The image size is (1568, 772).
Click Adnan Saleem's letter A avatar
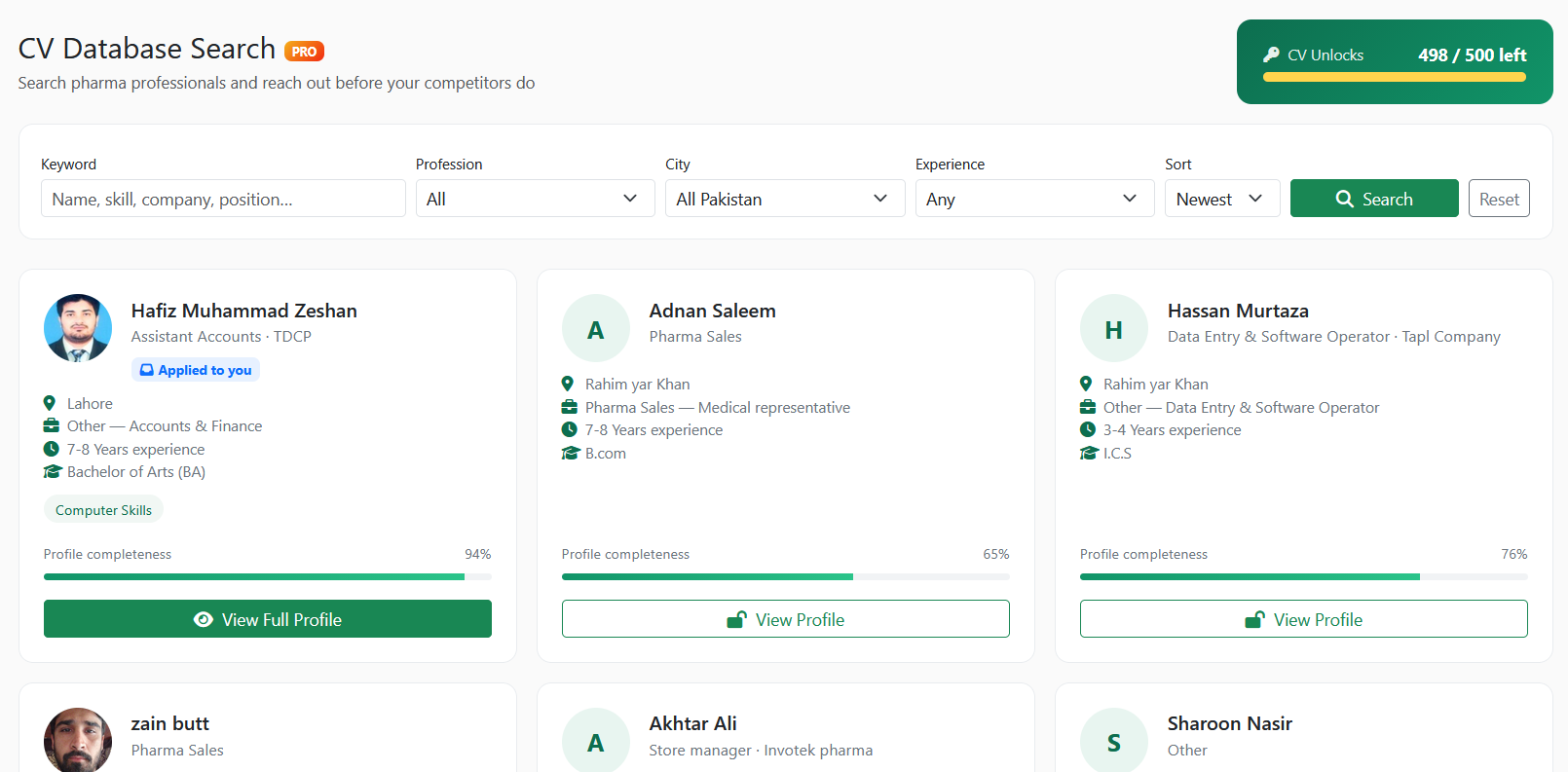point(596,328)
